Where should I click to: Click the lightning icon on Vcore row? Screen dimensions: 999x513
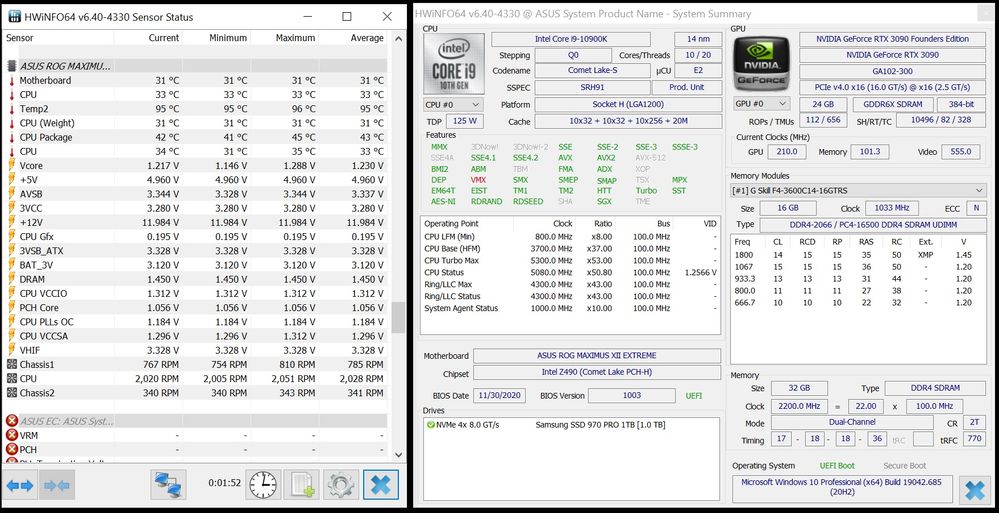coord(11,166)
